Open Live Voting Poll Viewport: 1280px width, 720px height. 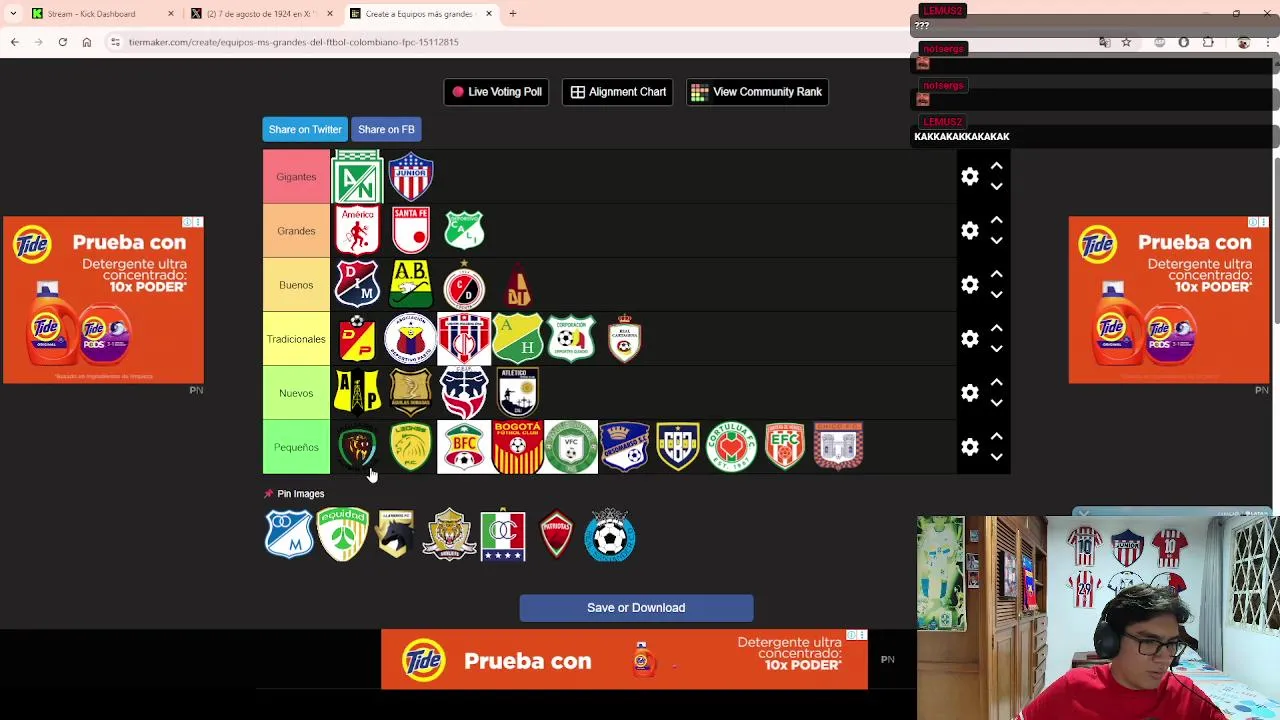[497, 92]
